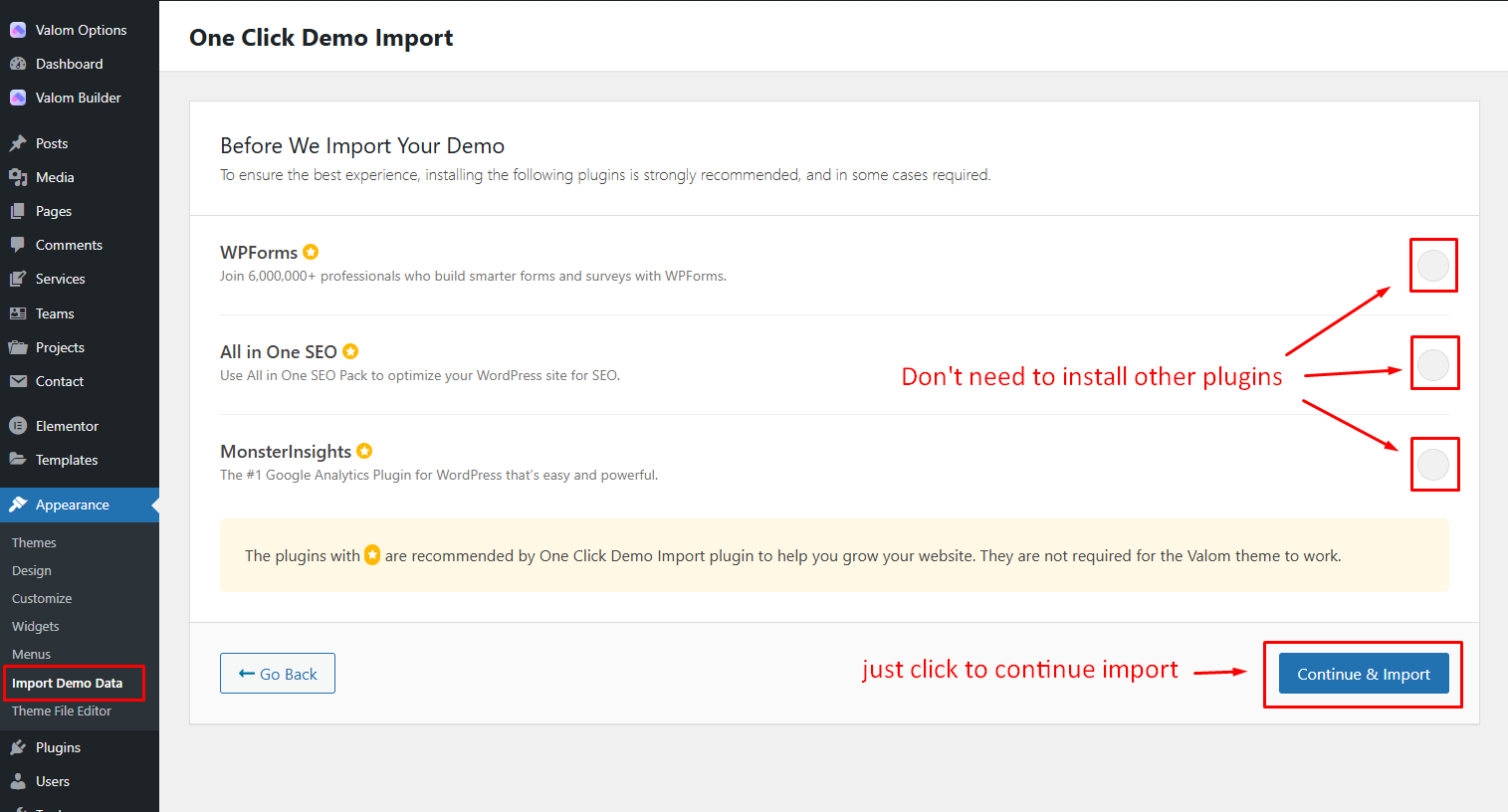Go to Themes under Appearance
Image resolution: width=1508 pixels, height=812 pixels.
(34, 542)
